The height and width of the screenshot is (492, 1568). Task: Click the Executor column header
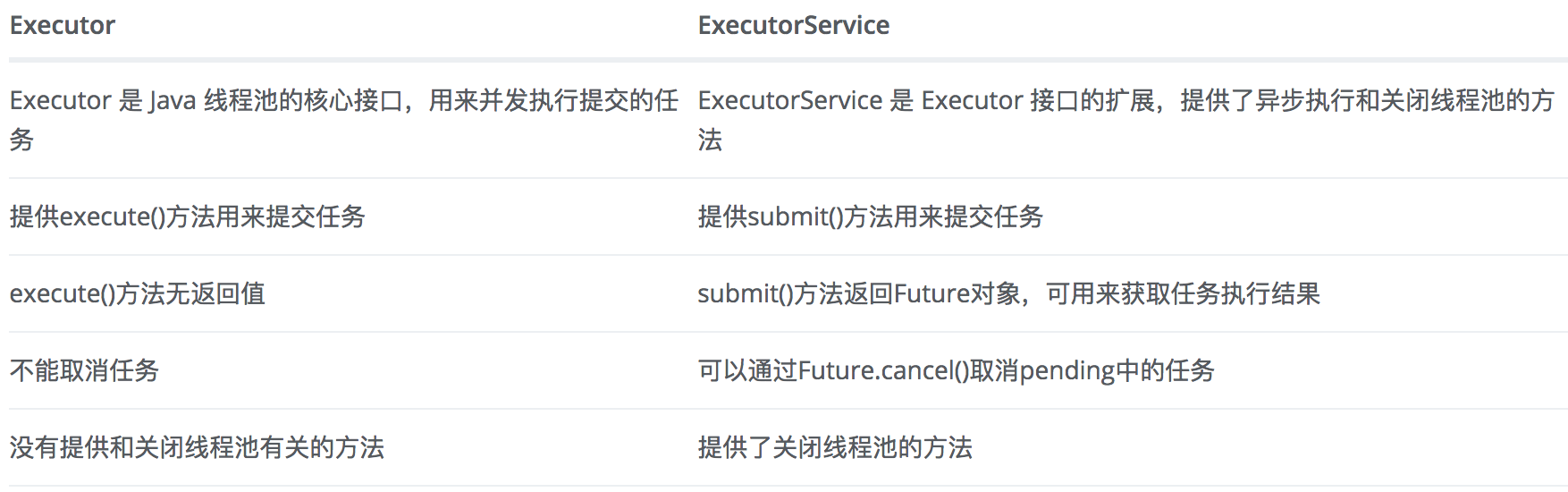63,26
